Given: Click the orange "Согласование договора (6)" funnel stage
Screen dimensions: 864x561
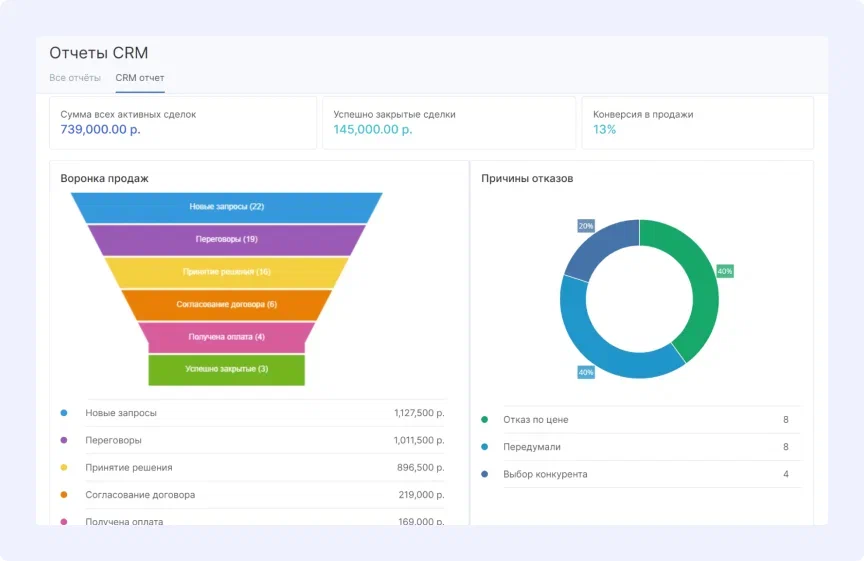Looking at the screenshot, I should 227,304.
